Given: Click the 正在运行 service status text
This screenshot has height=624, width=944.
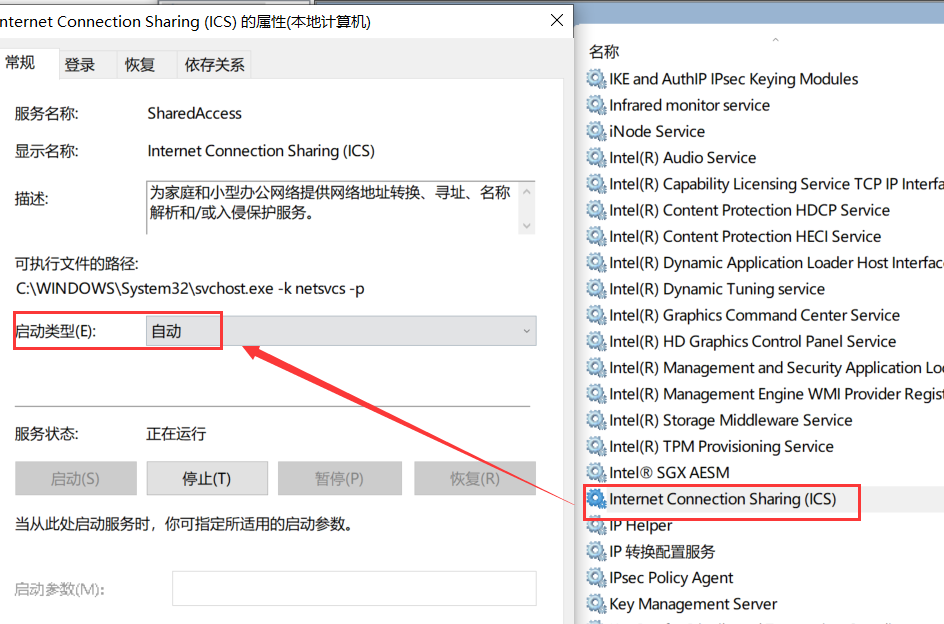Looking at the screenshot, I should (176, 434).
